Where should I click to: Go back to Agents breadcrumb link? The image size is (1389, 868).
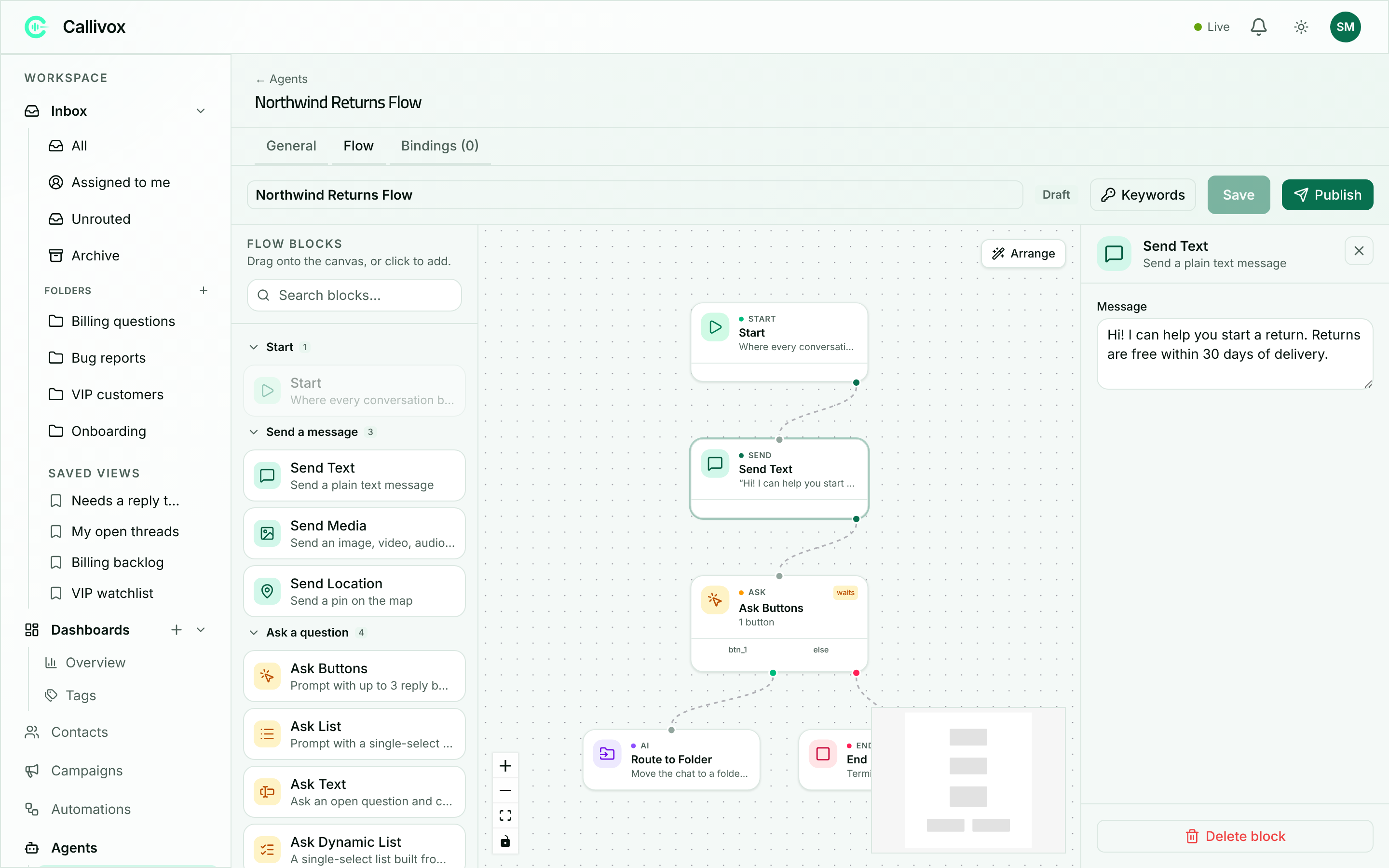tap(282, 79)
